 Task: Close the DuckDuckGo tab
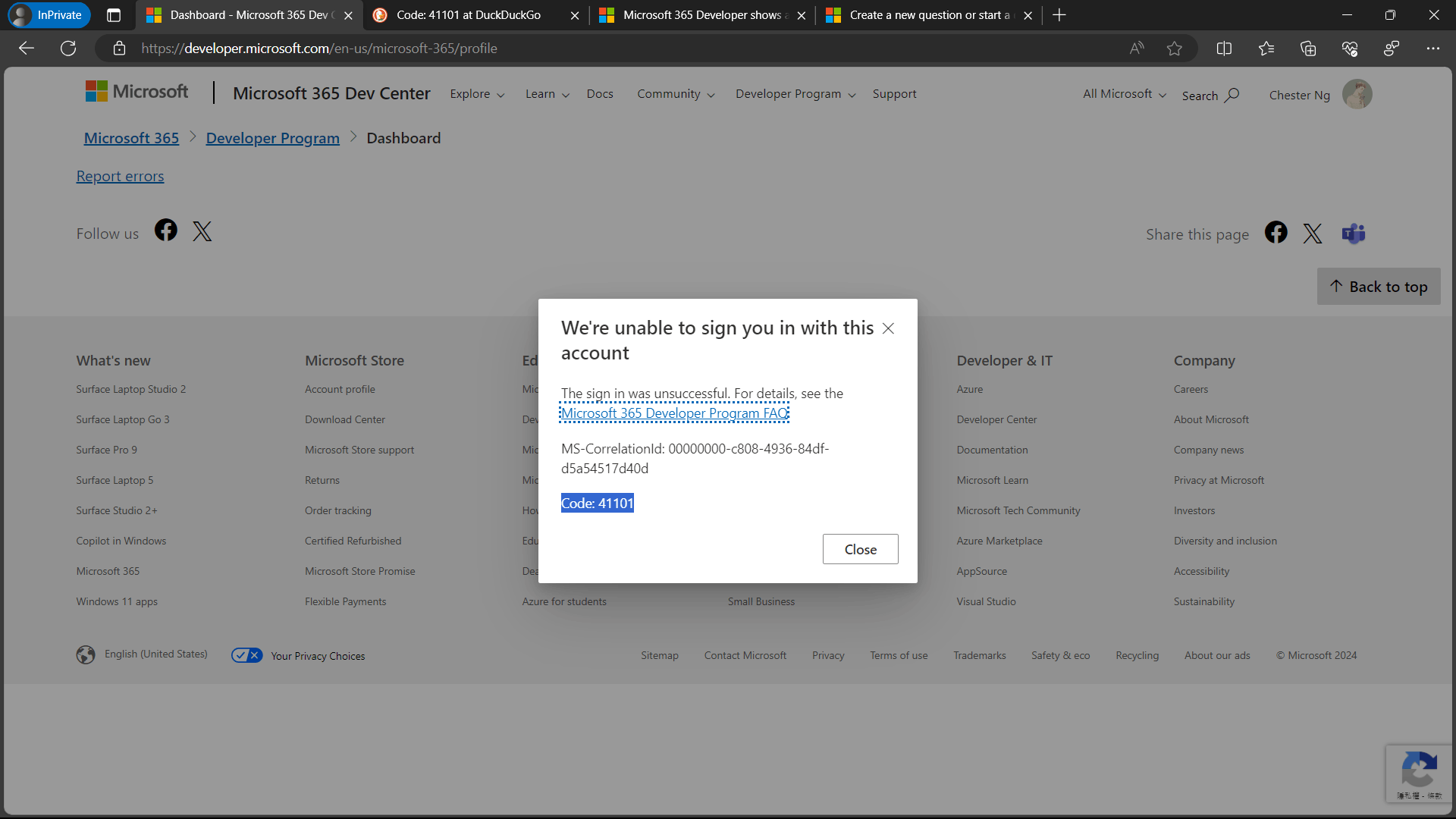click(x=575, y=15)
